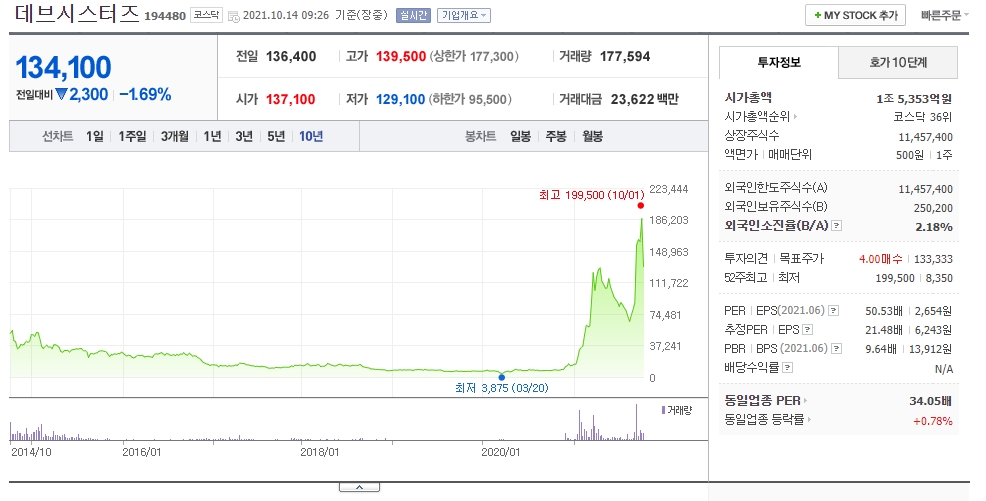Click the 고가 value 139,500
This screenshot has width=986, height=501.
click(401, 57)
